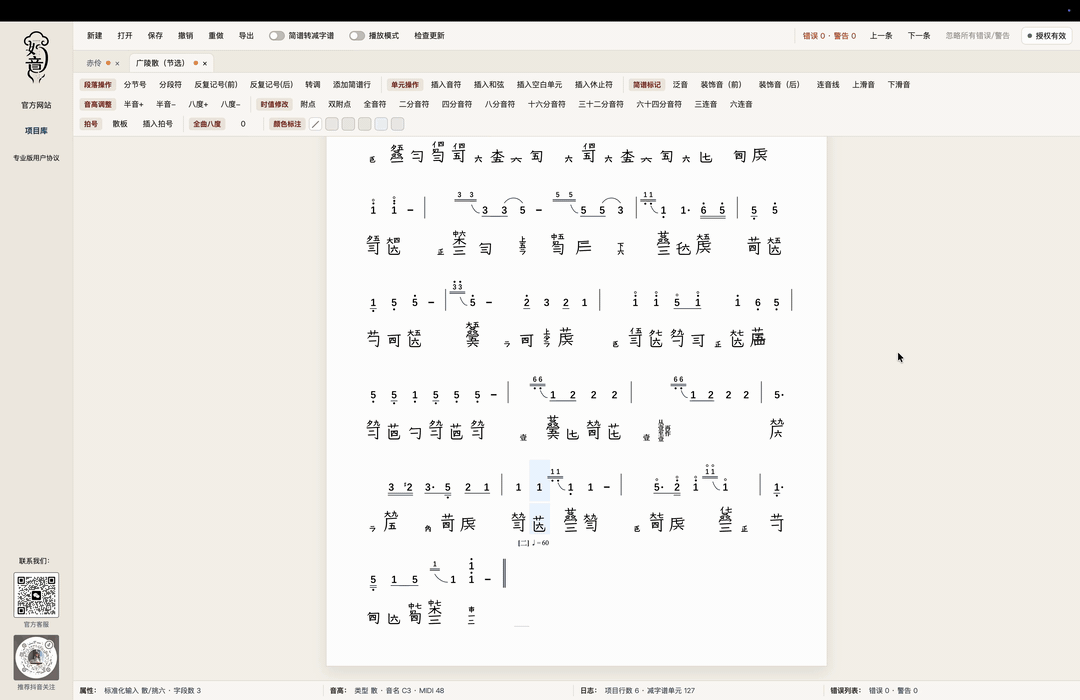Set duration to 三十二分音符
This screenshot has height=700, width=1080.
[601, 105]
